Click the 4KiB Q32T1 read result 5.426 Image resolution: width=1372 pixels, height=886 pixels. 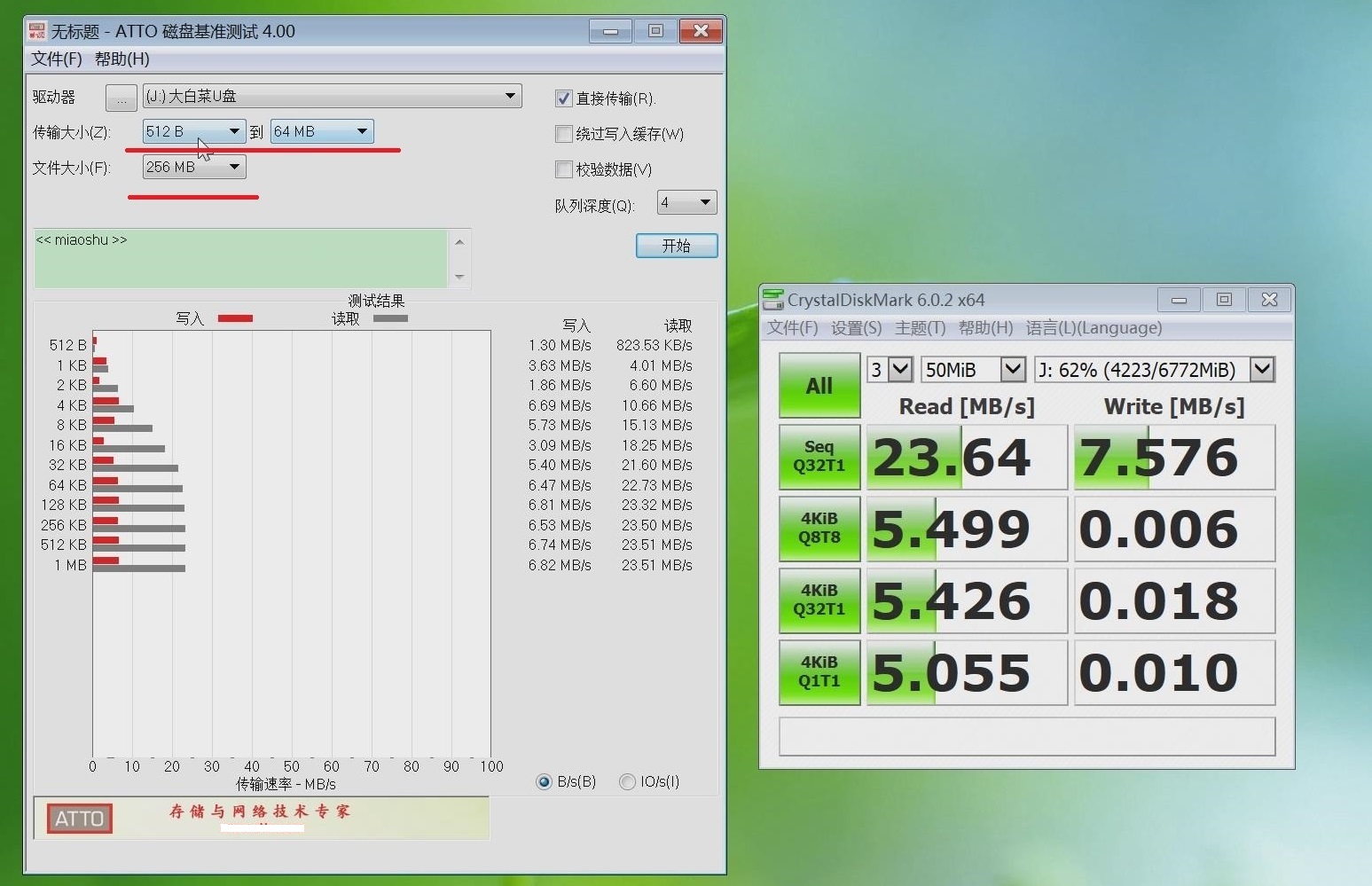pyautogui.click(x=967, y=600)
